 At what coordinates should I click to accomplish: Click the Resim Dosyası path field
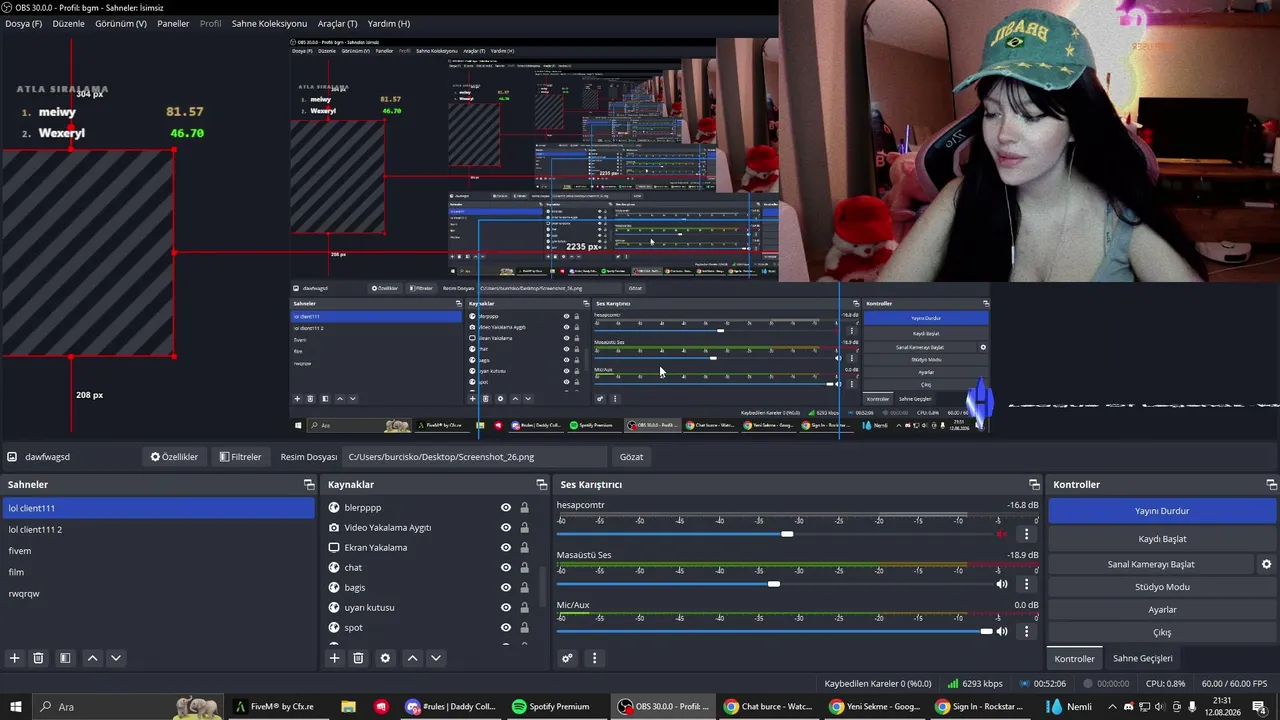point(475,457)
